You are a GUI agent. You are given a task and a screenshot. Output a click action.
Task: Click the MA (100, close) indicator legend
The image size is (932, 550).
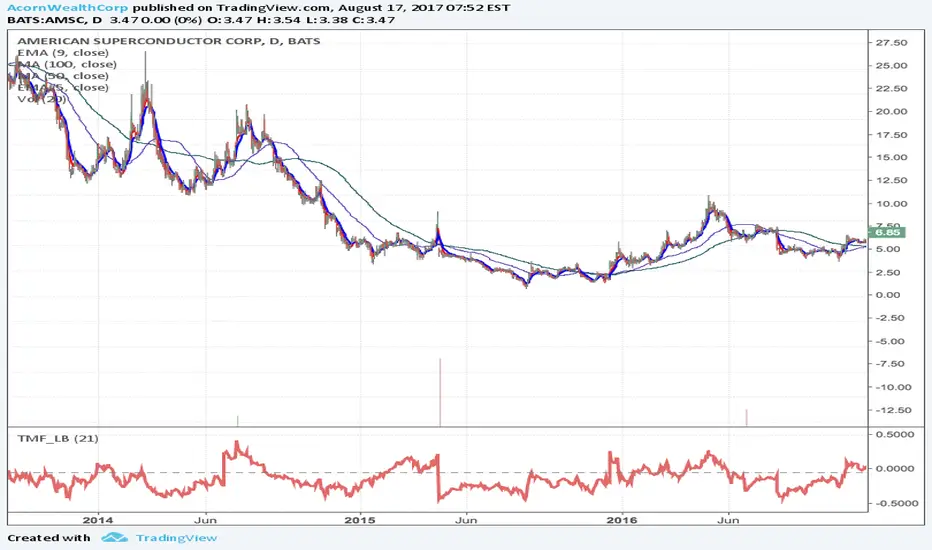pos(67,64)
